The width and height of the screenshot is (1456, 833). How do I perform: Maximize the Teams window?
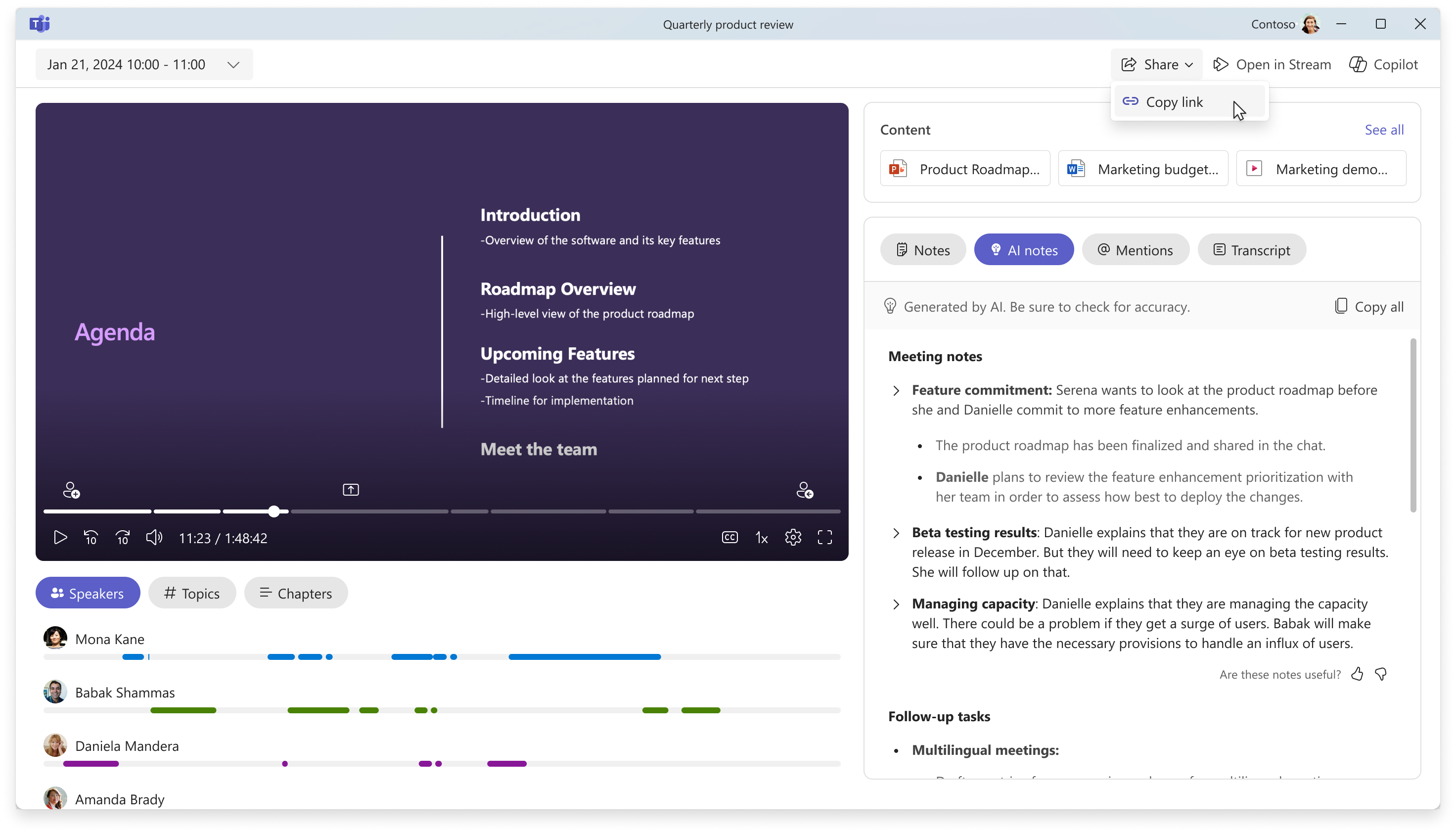click(1380, 24)
